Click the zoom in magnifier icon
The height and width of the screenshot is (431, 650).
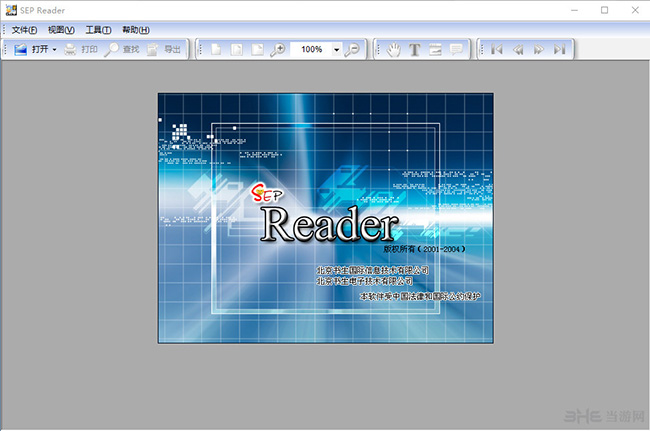coord(278,49)
